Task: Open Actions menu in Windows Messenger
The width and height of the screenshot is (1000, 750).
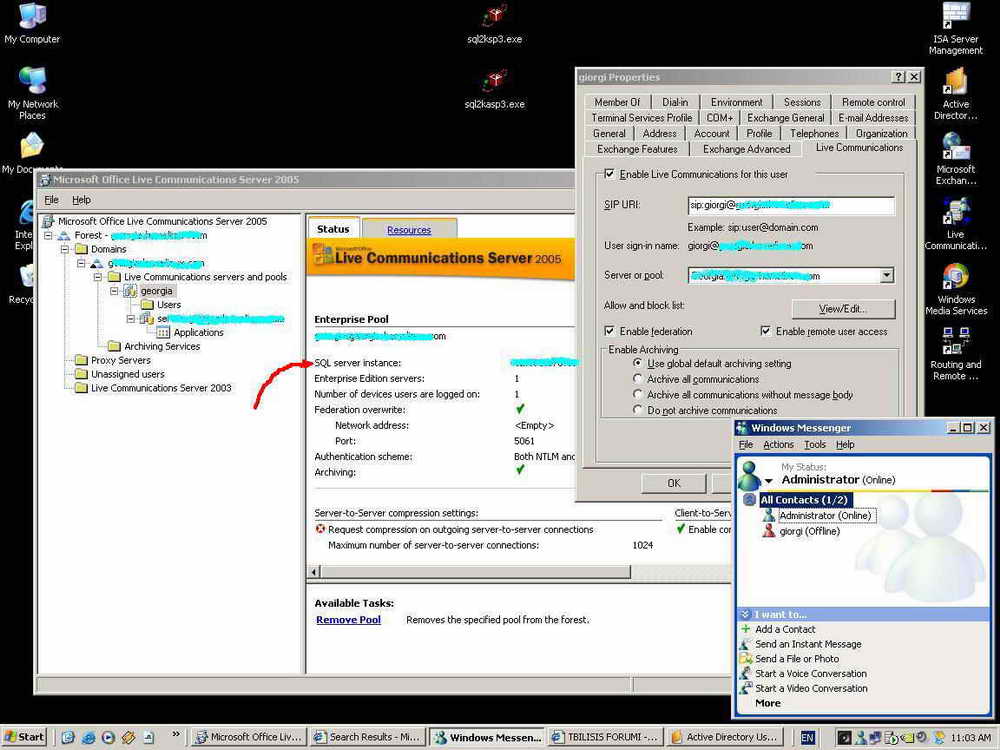Action: pyautogui.click(x=779, y=445)
